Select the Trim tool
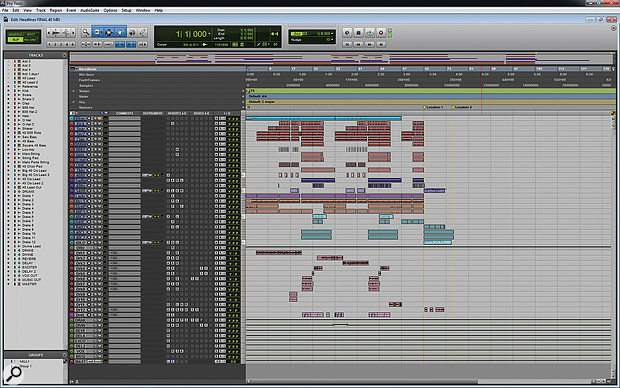 point(98,32)
